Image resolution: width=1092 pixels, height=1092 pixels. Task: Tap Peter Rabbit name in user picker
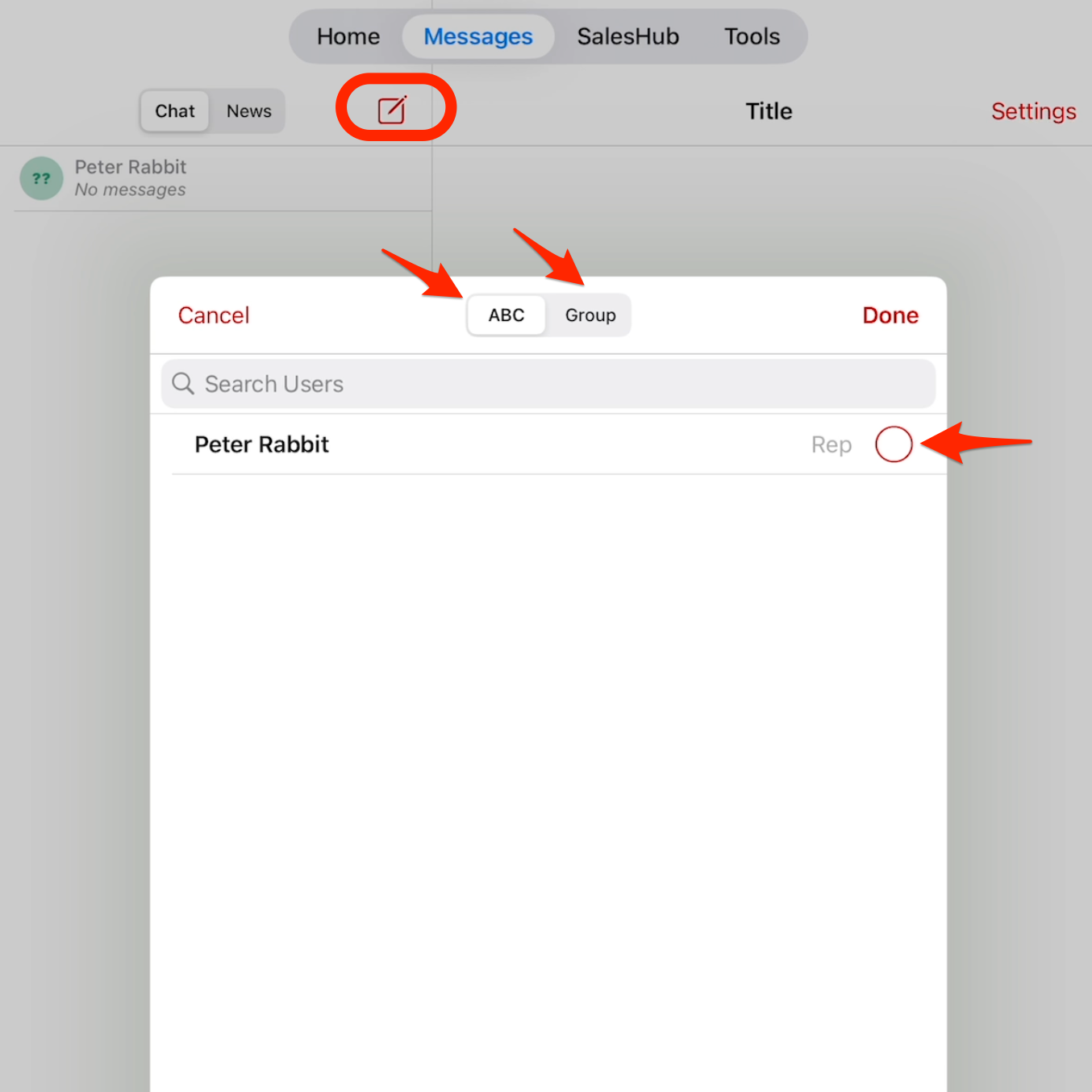262,444
